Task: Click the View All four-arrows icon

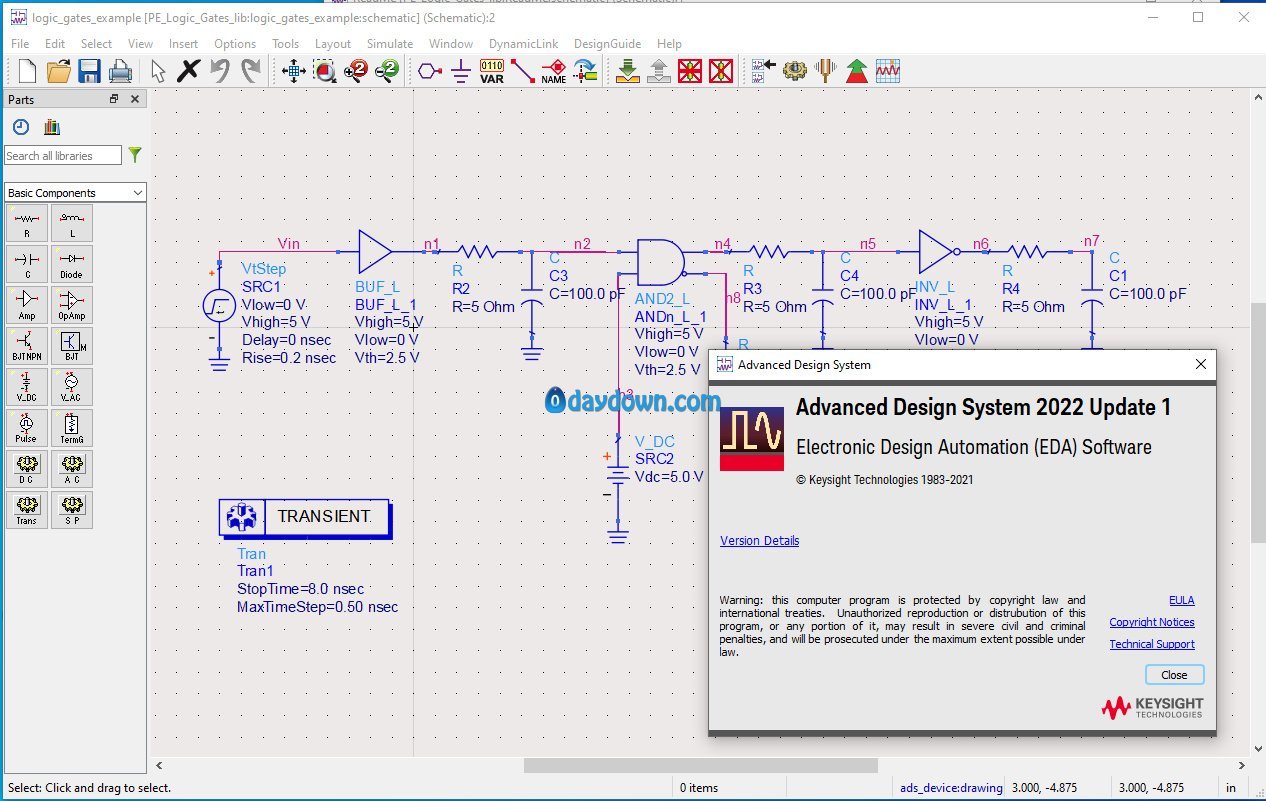Action: pyautogui.click(x=293, y=71)
